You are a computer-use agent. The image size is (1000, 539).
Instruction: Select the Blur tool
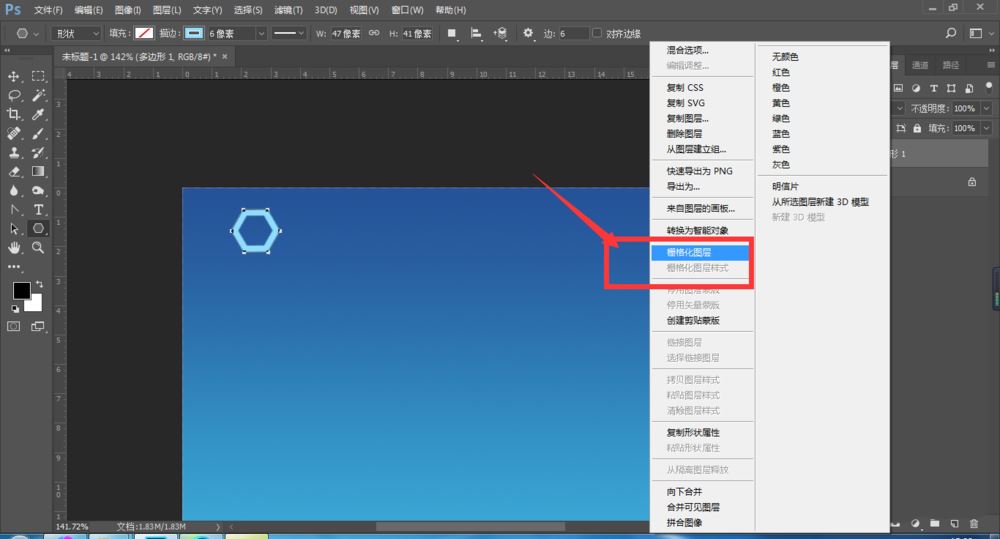click(x=13, y=191)
